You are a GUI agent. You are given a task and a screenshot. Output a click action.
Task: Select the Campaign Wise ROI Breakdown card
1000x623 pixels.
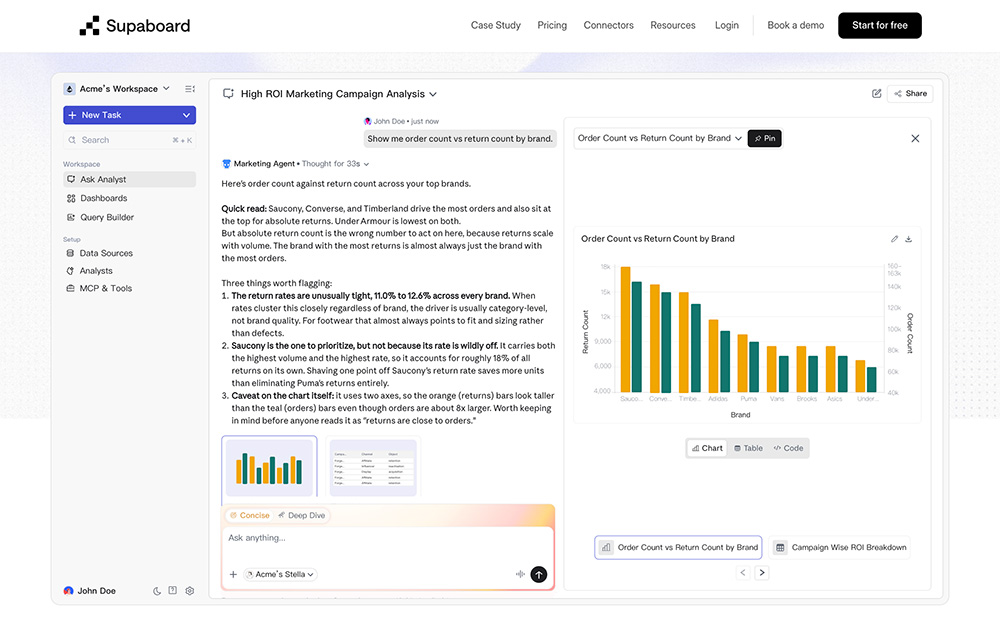tap(840, 547)
